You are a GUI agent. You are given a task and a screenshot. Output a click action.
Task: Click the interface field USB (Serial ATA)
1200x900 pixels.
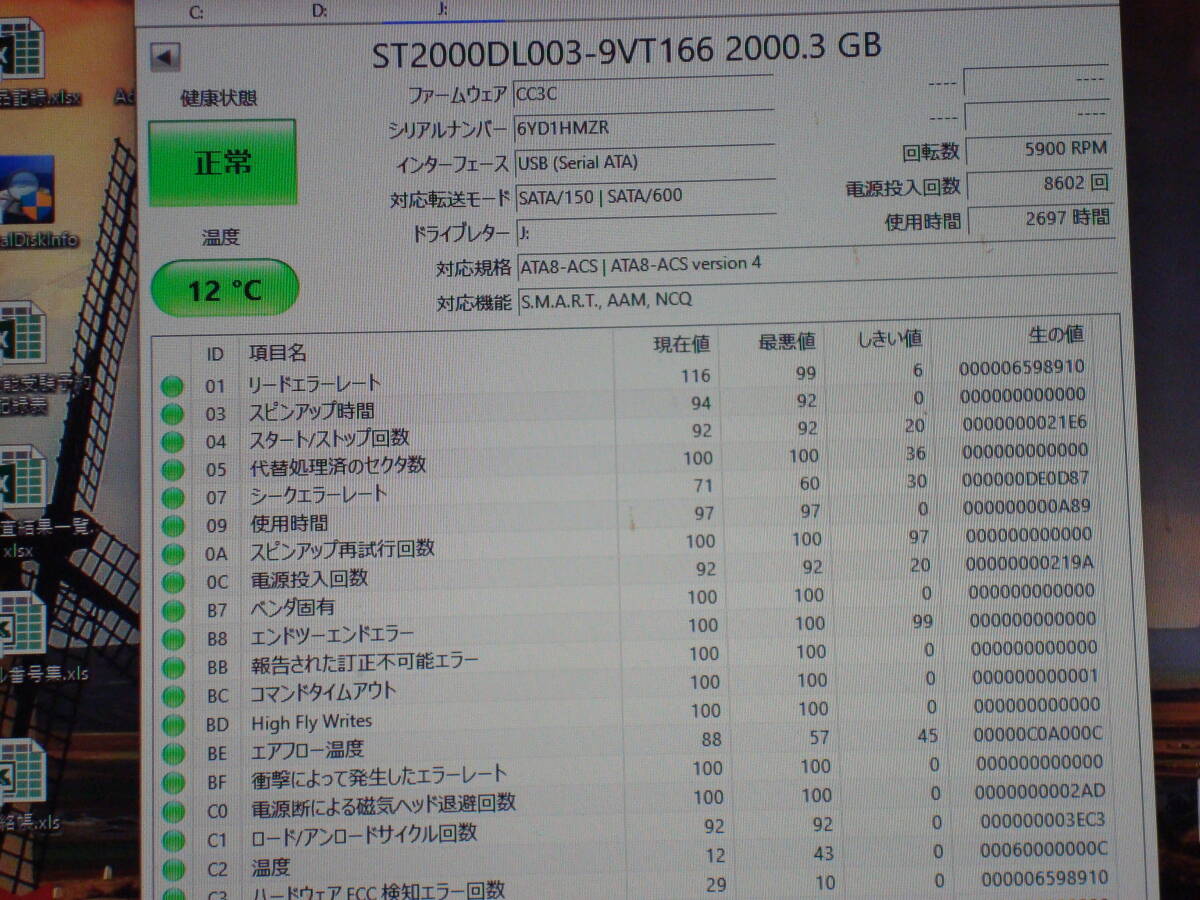point(645,162)
